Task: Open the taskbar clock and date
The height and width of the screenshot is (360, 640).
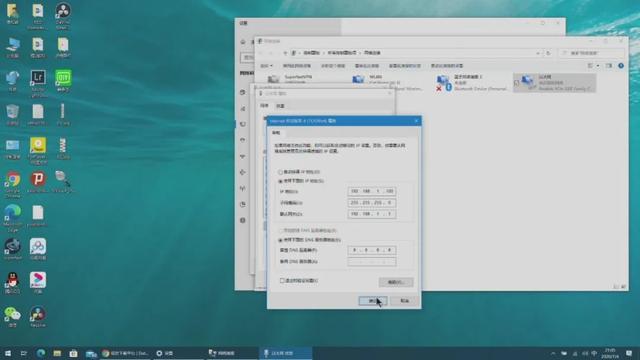Action: (610, 353)
